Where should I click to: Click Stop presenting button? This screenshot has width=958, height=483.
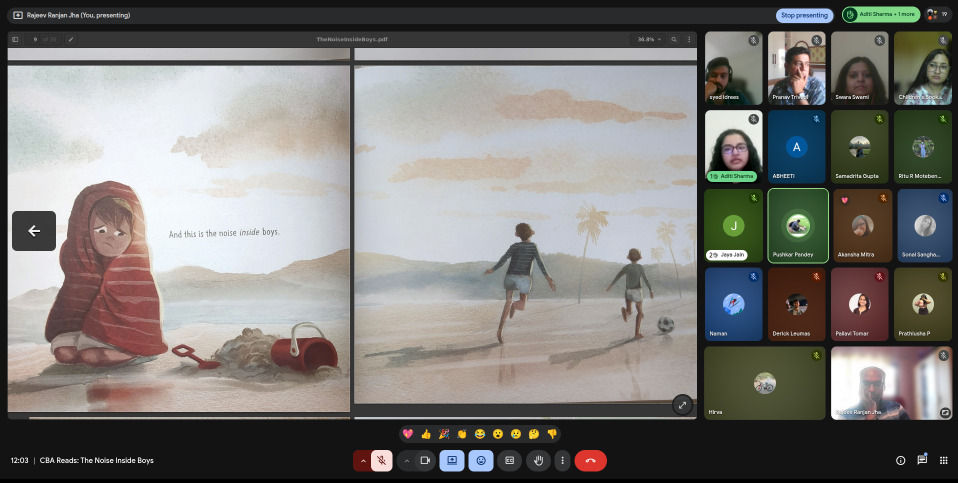(x=805, y=15)
